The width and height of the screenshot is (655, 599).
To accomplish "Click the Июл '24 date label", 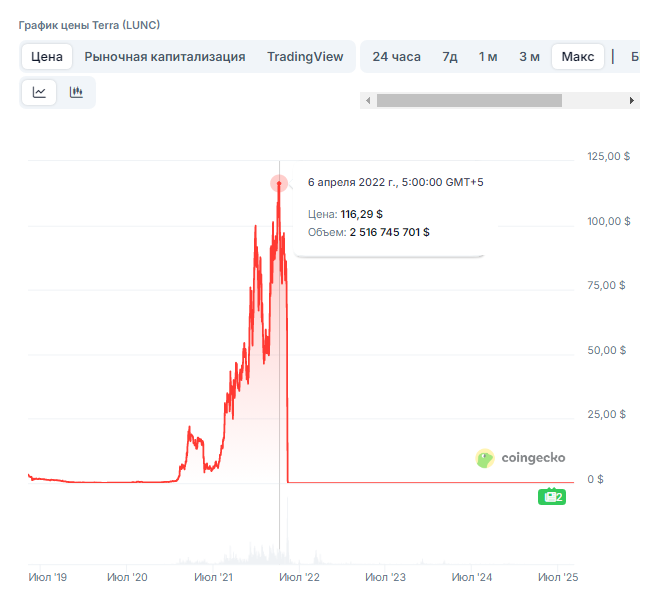I will [x=472, y=577].
